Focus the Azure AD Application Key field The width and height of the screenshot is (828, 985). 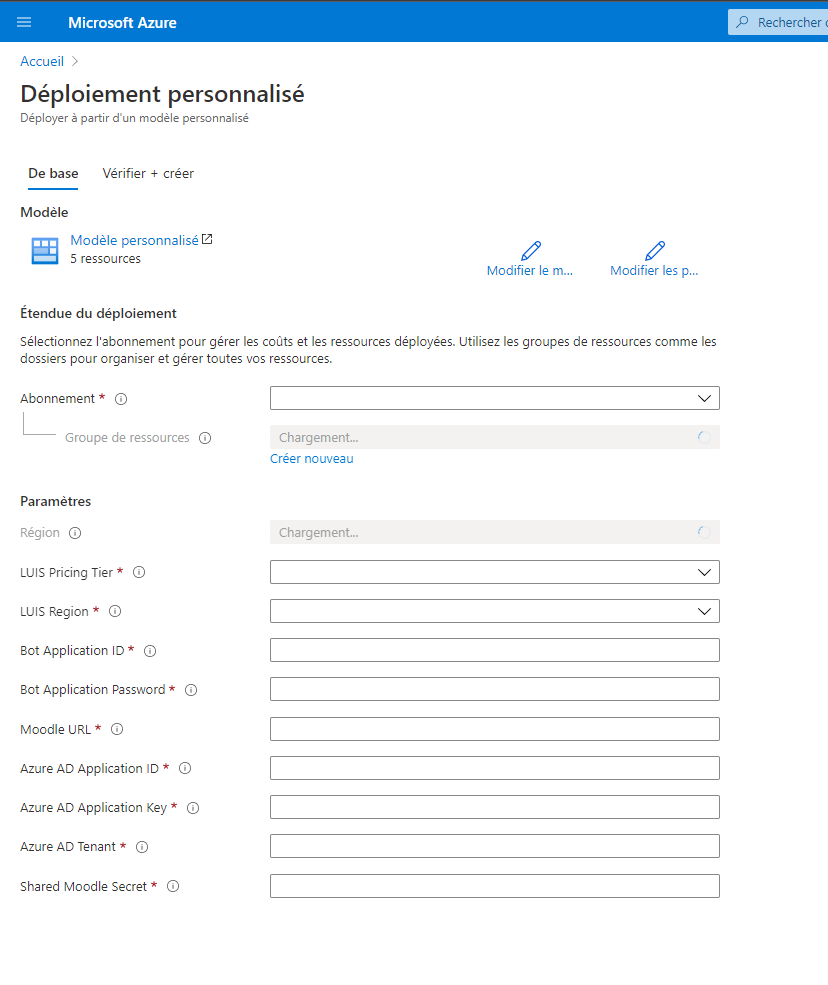point(495,807)
